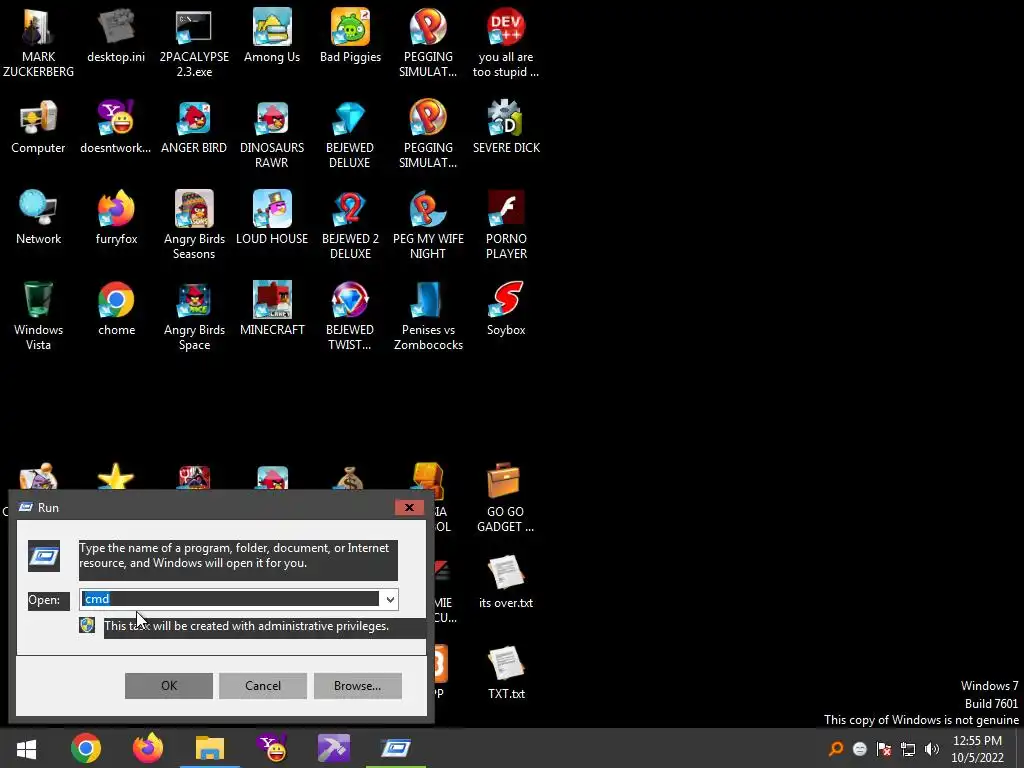Click the Run taskbar button
This screenshot has height=768, width=1024.
click(x=396, y=748)
